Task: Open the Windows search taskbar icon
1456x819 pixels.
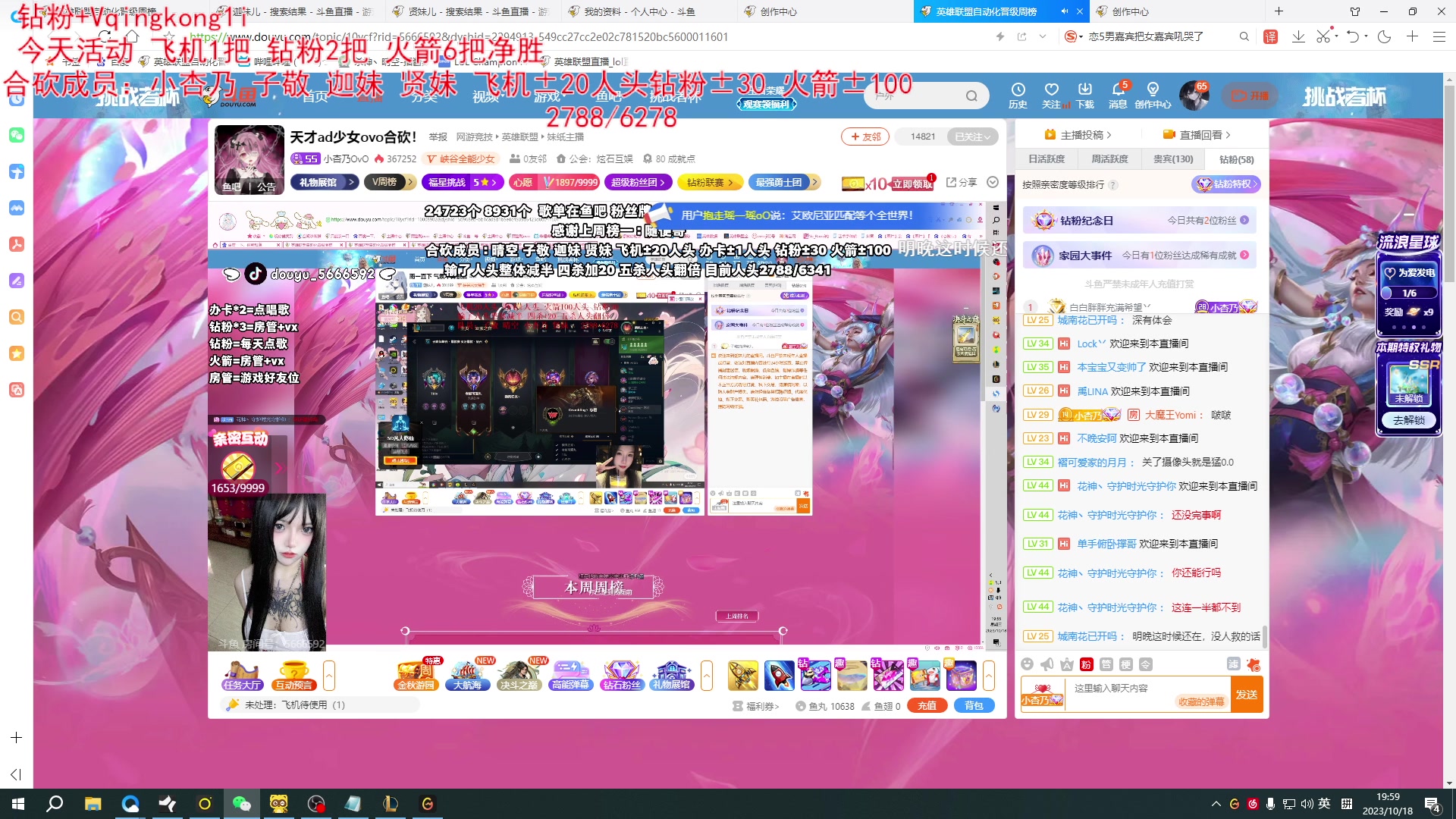Action: (55, 804)
